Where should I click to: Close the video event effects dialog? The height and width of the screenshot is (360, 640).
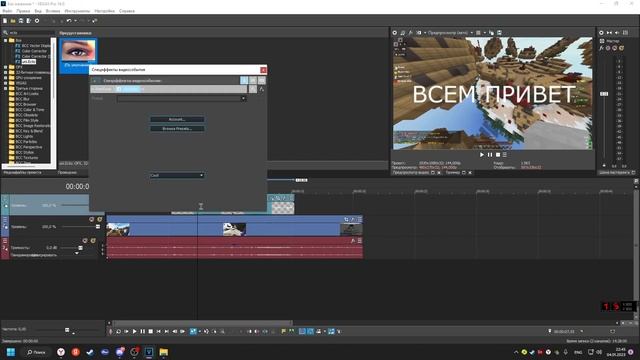(x=263, y=70)
